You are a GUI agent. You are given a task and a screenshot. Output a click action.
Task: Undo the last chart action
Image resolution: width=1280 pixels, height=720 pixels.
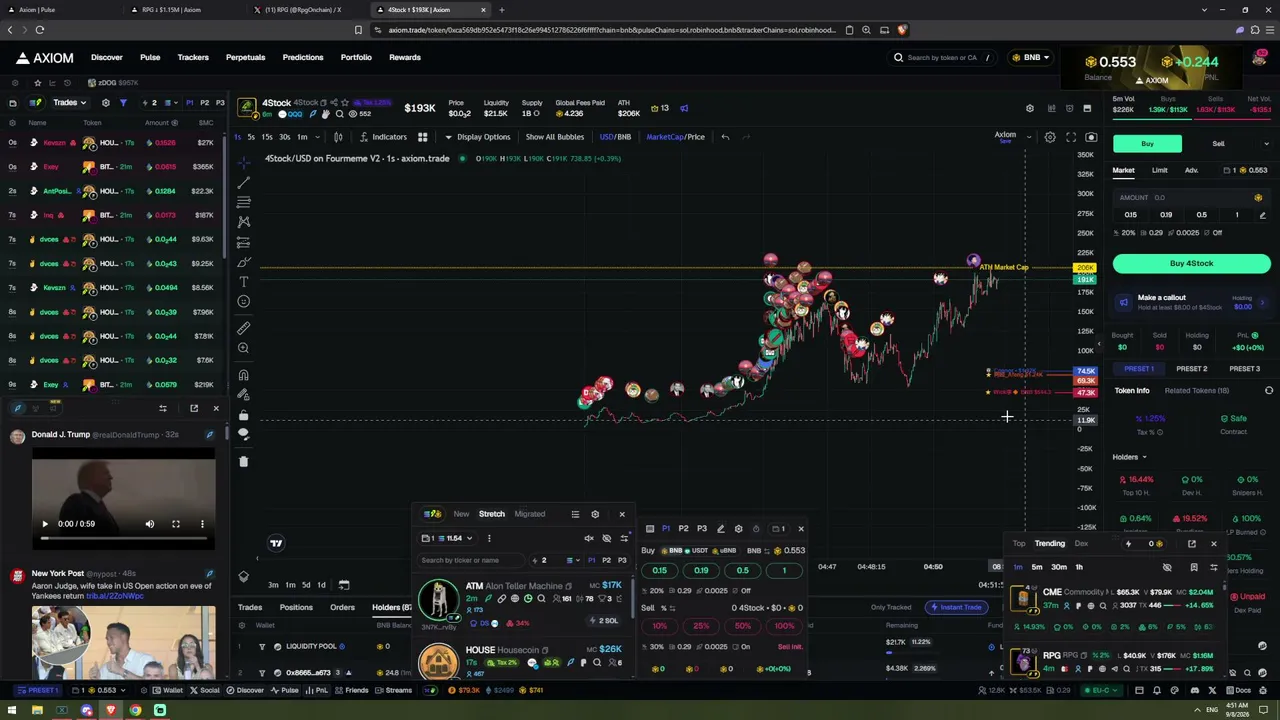pyautogui.click(x=725, y=137)
